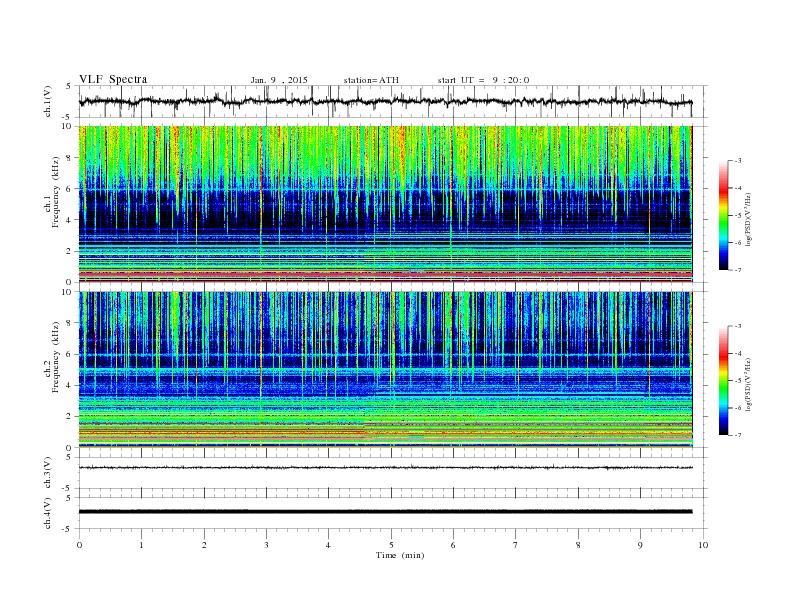Click the '6' kHz tick on ch.1 spectrogram

69,189
